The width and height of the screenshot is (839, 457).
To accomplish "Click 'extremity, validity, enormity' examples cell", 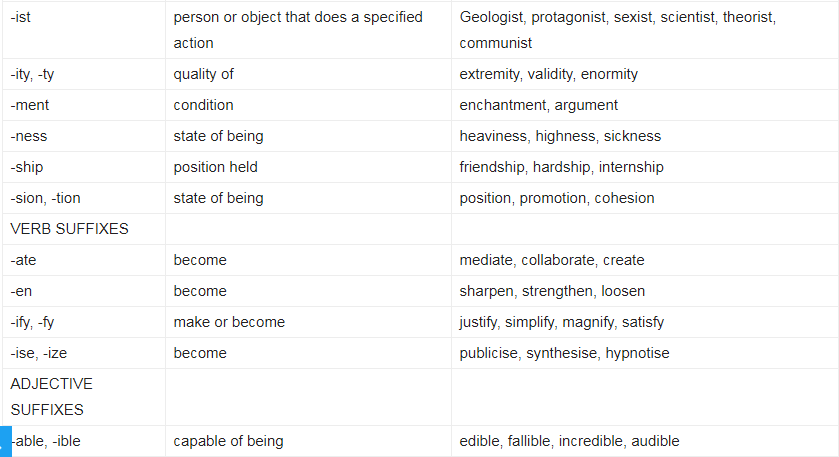I will [x=645, y=74].
